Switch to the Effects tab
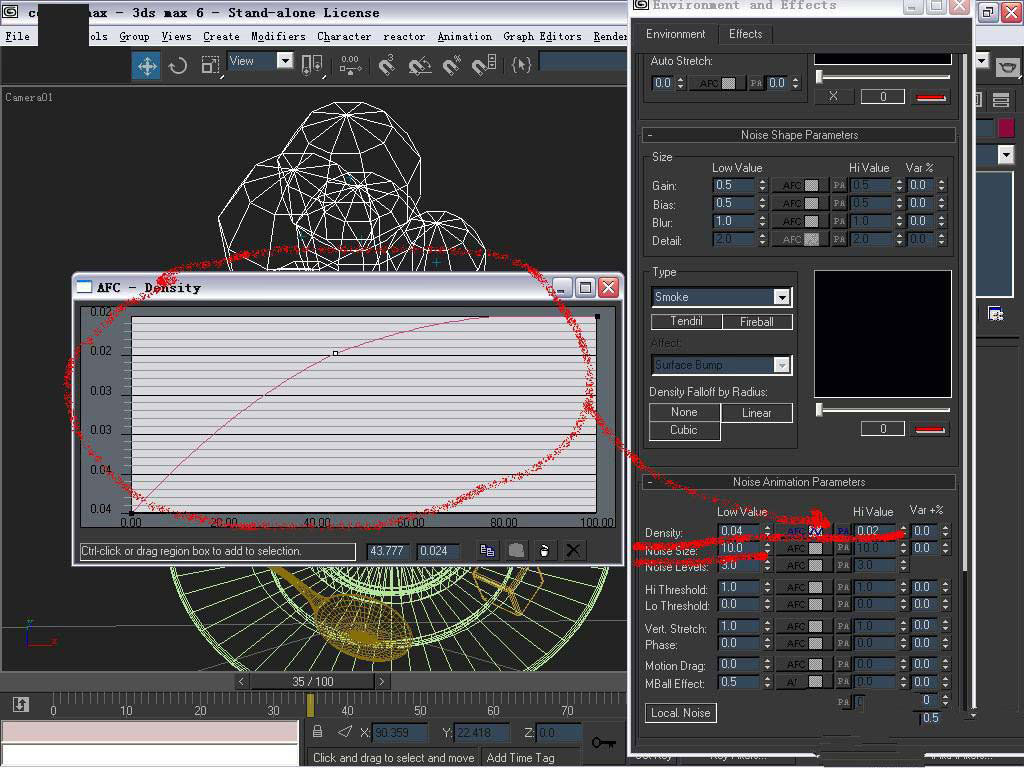 [x=745, y=34]
